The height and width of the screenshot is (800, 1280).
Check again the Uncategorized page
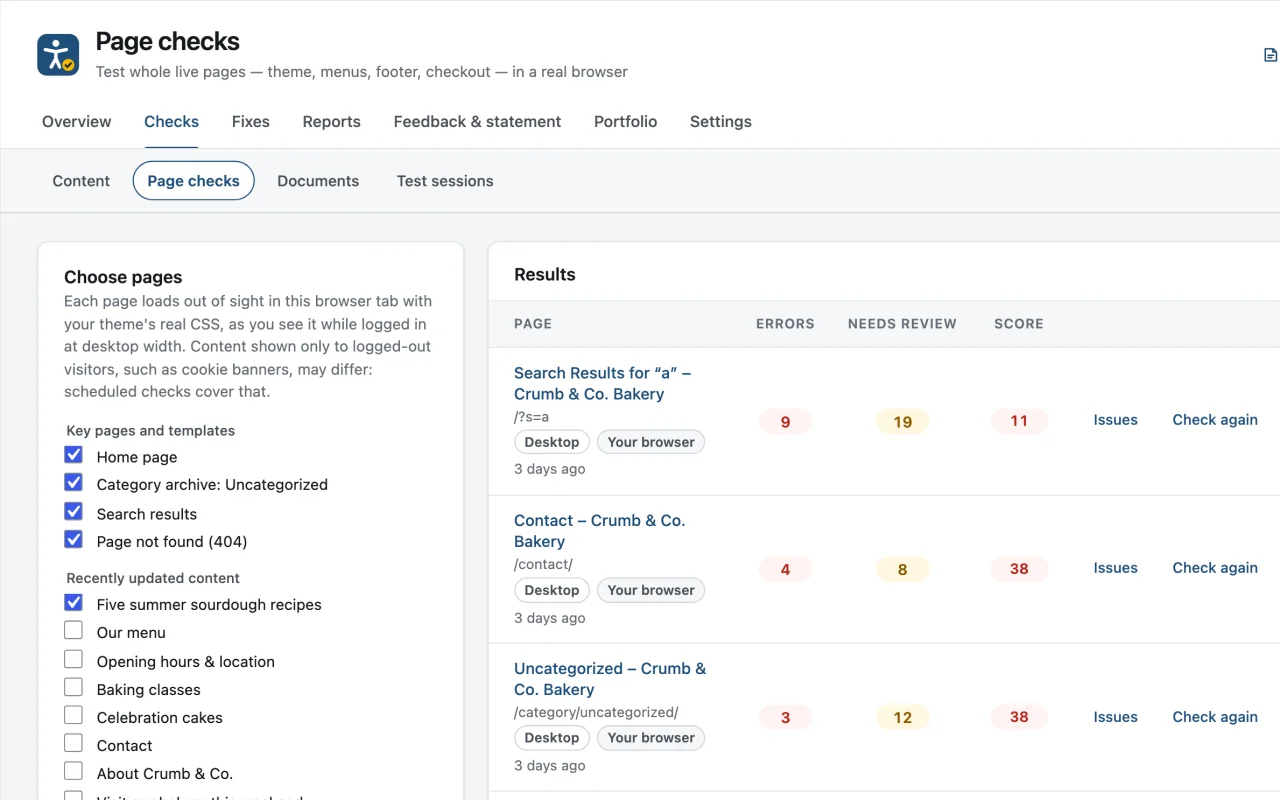coord(1215,717)
